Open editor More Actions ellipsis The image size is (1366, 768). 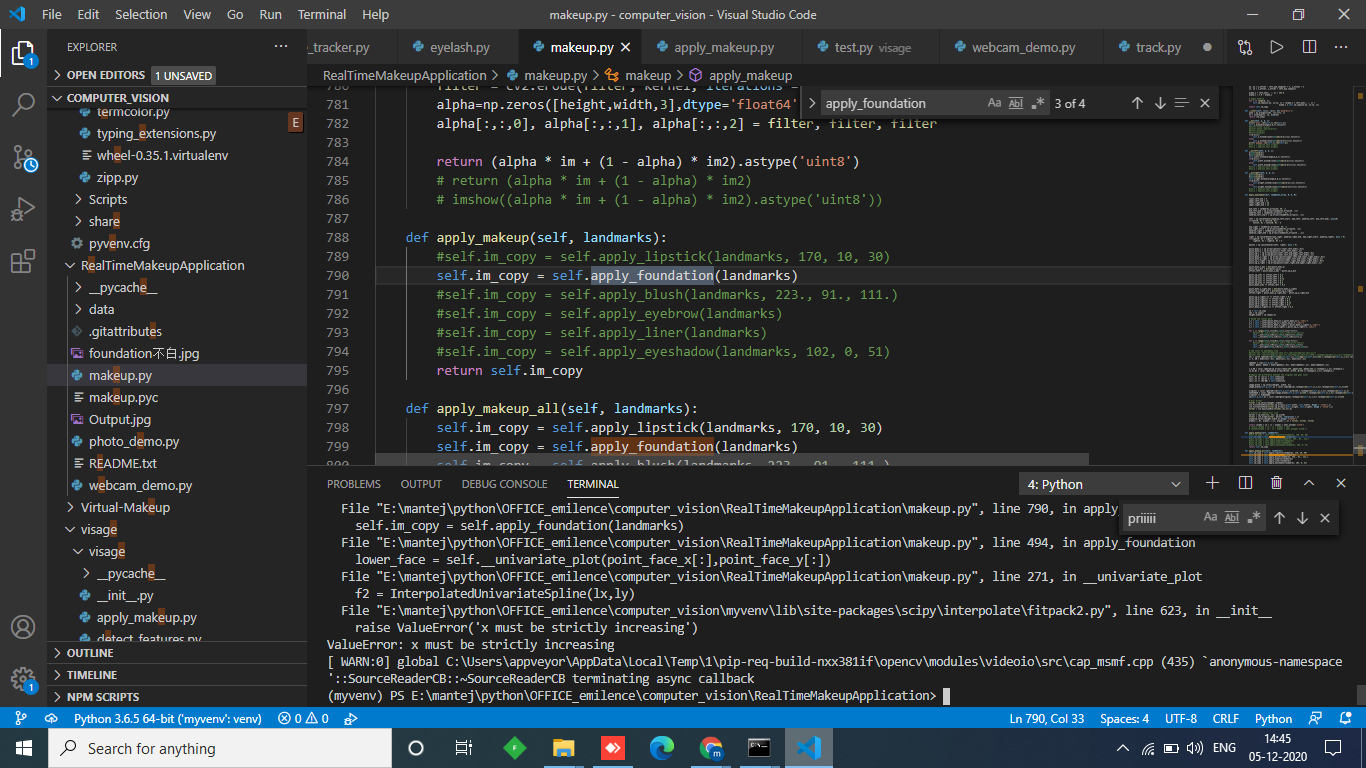1342,47
